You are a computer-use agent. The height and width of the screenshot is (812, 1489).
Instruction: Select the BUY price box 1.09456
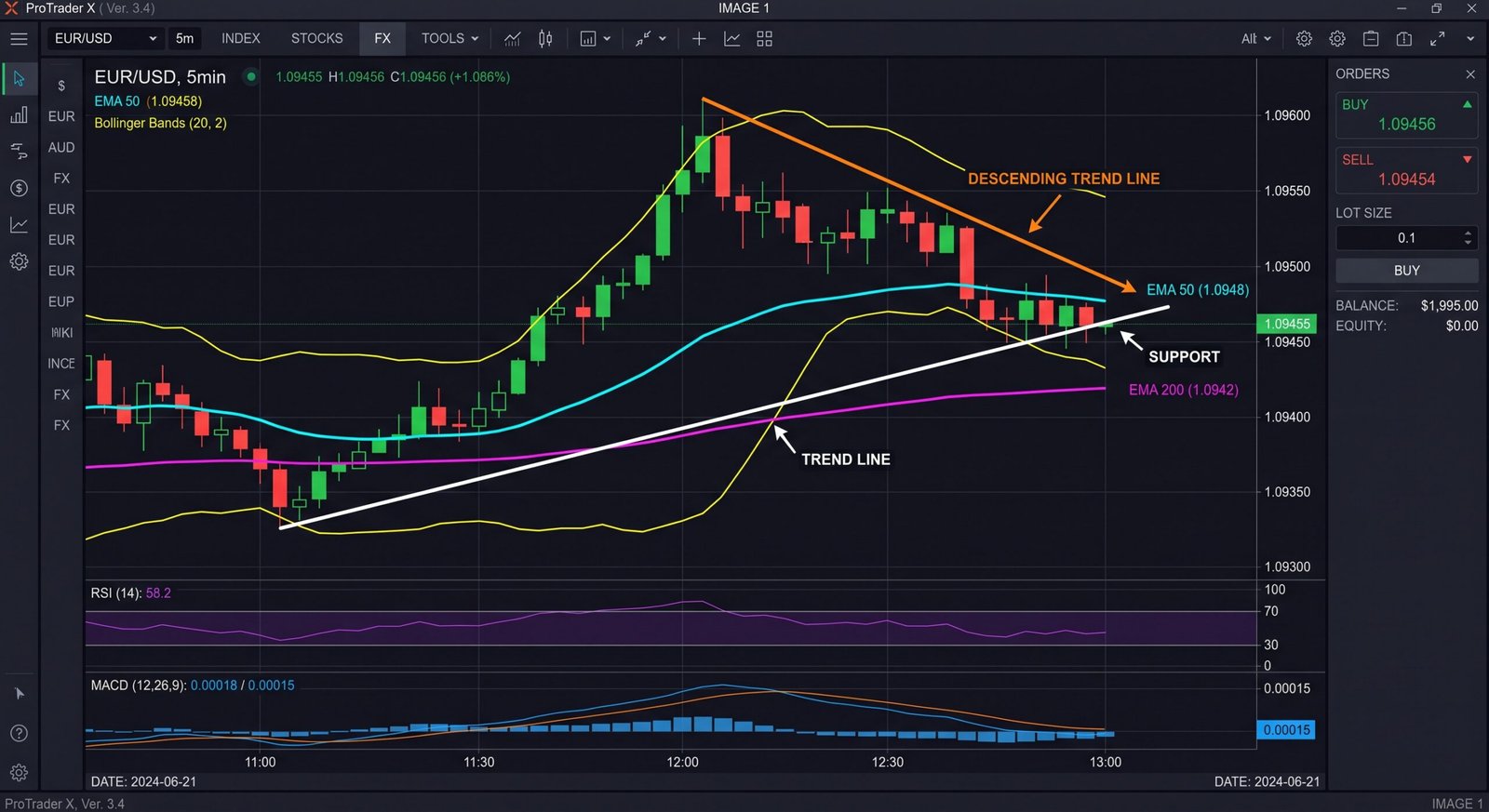coord(1407,115)
